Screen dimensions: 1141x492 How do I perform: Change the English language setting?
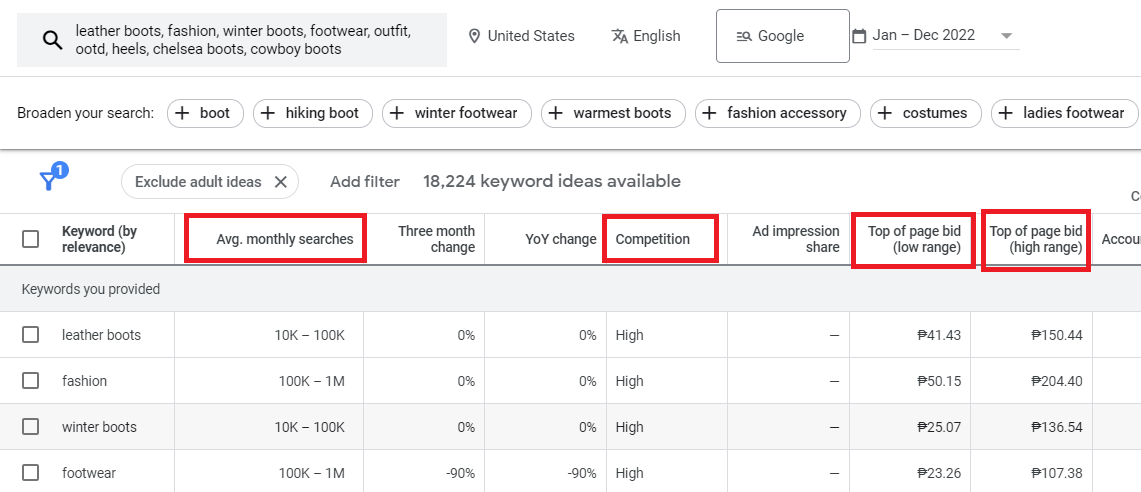[646, 36]
